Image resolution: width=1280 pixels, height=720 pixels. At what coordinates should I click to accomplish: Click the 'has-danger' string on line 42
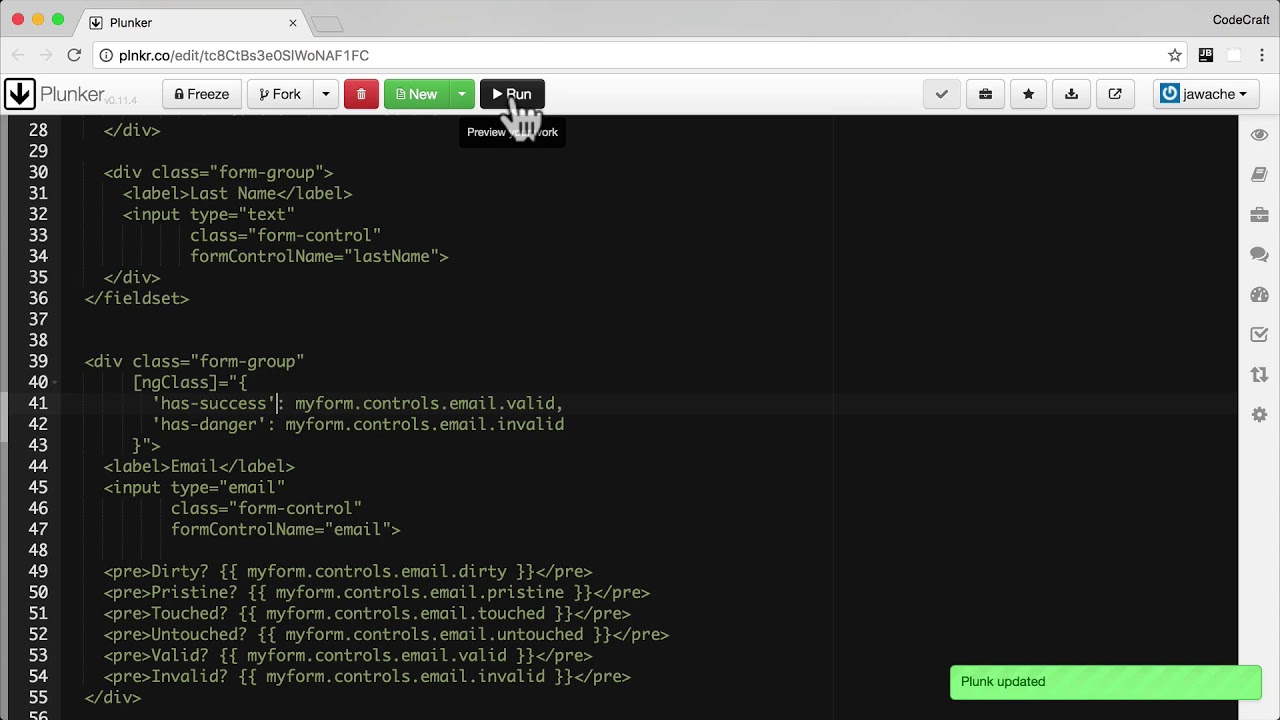tap(208, 424)
